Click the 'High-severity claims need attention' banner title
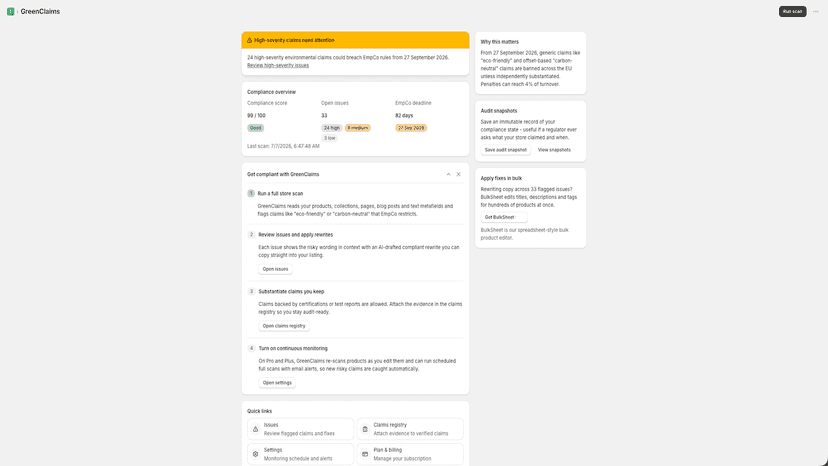This screenshot has height=466, width=828. pos(294,40)
